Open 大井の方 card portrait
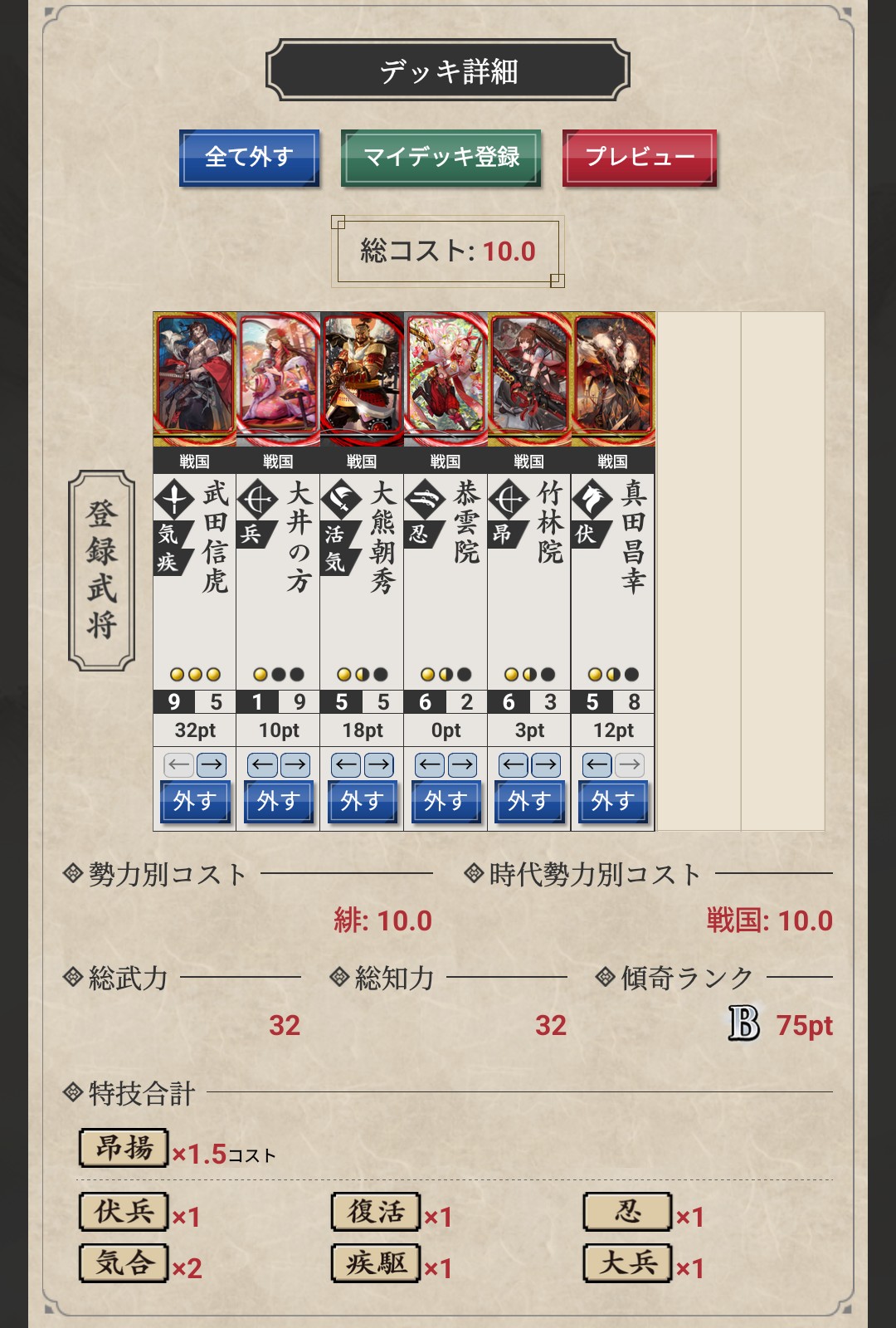896x1328 pixels. click(279, 379)
